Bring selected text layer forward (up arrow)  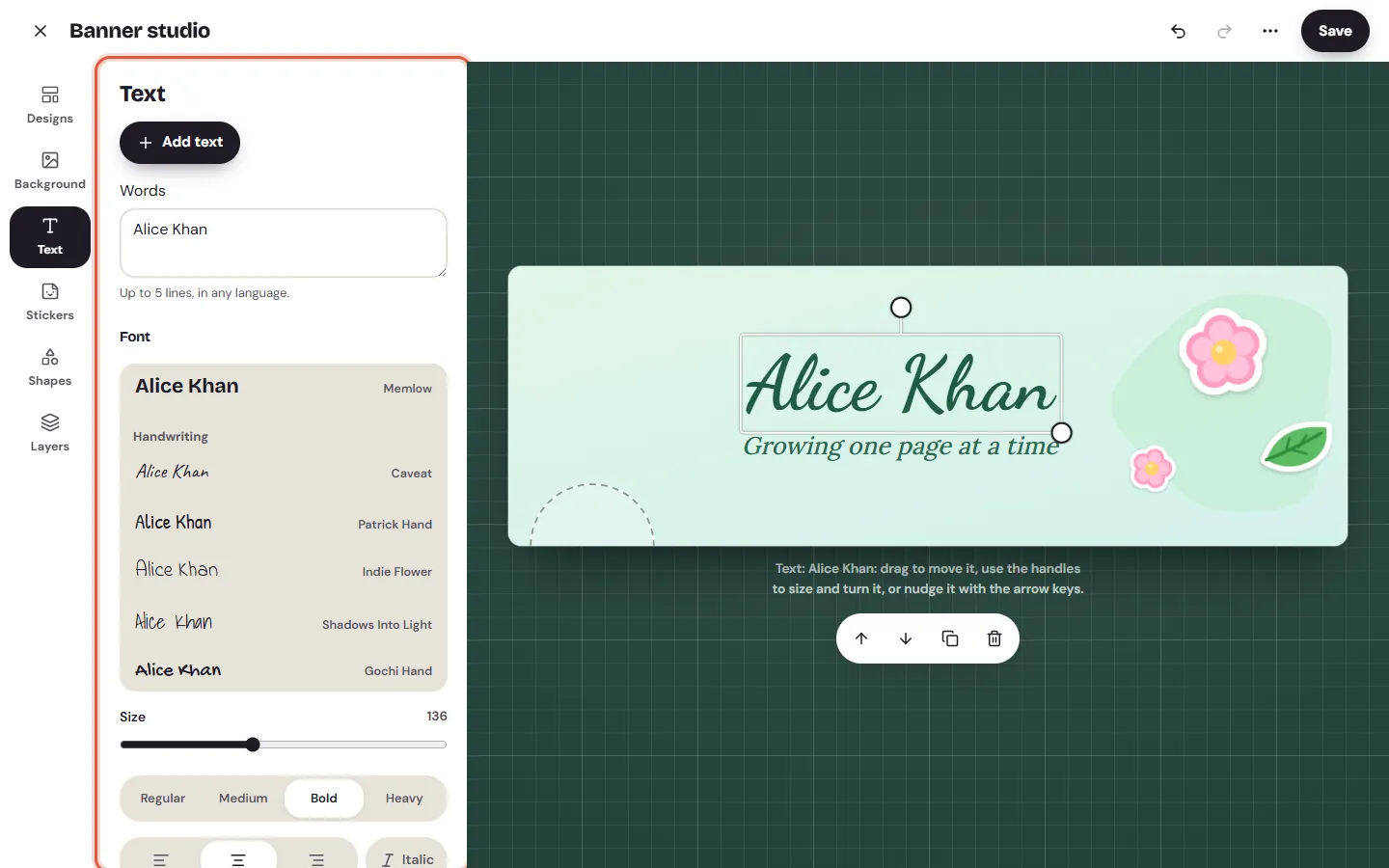click(861, 638)
